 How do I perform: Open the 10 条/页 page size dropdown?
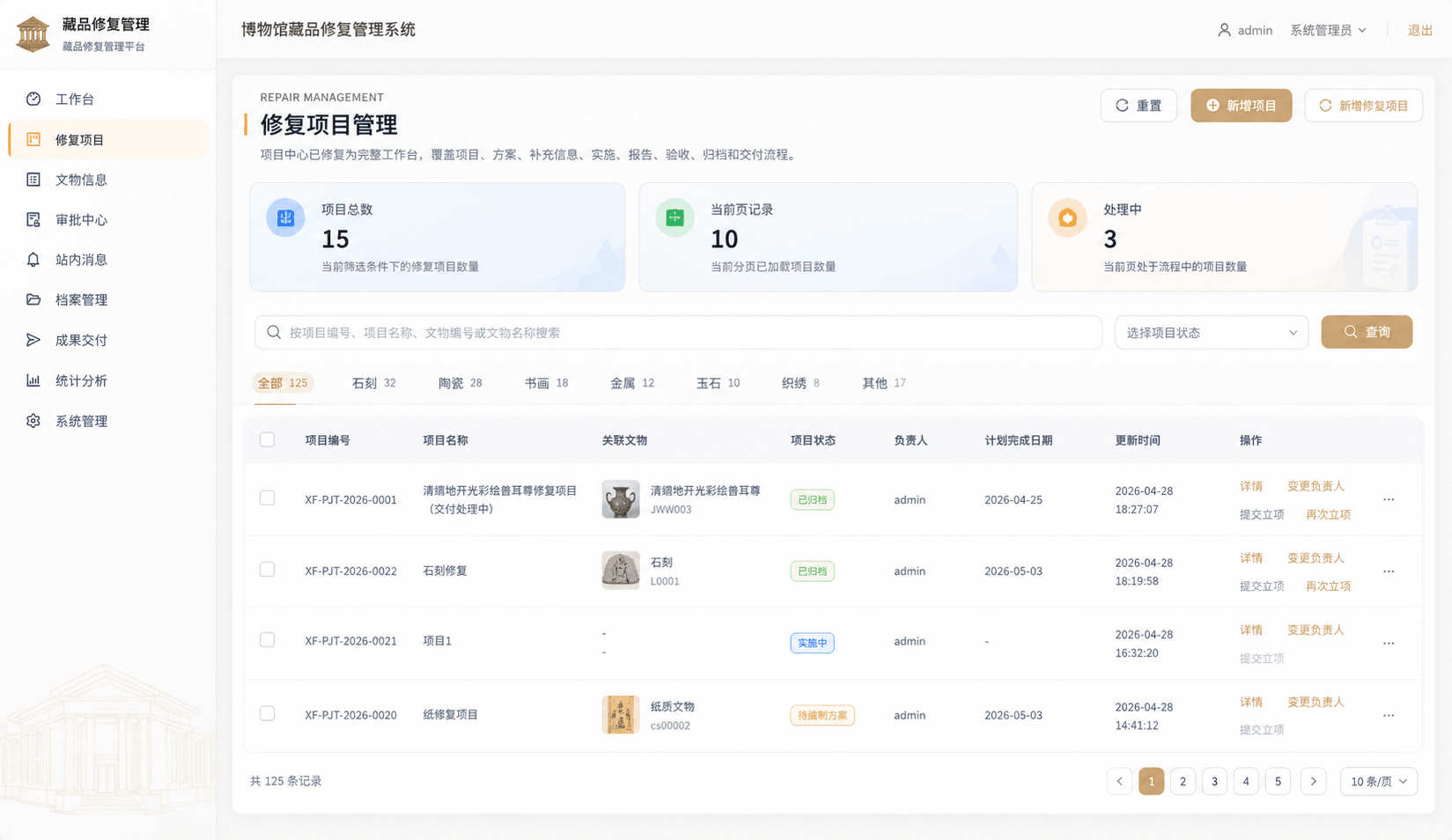pyautogui.click(x=1379, y=781)
